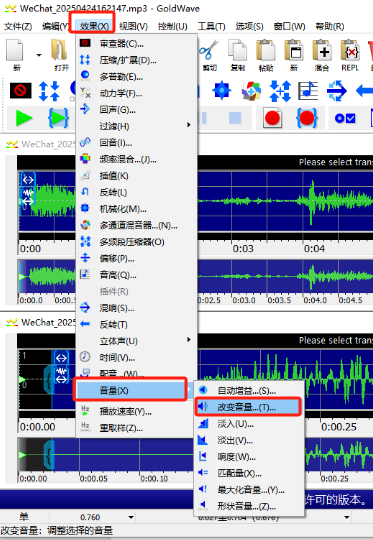Click the channel mixer colorful toolbar icon
The height and width of the screenshot is (540, 373).
pos(251,91)
